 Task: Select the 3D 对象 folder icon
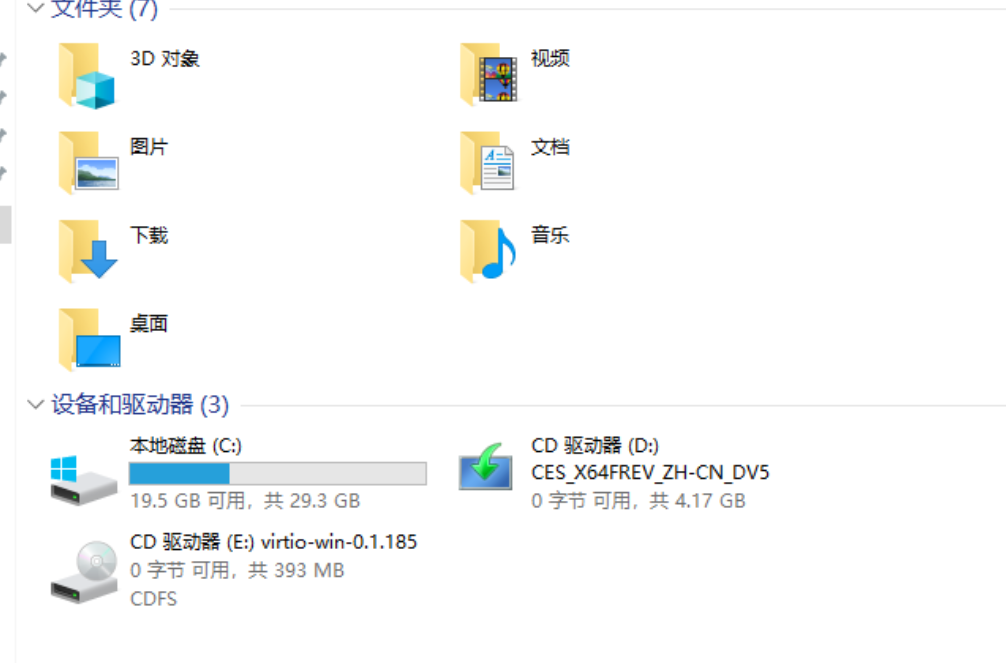click(87, 76)
